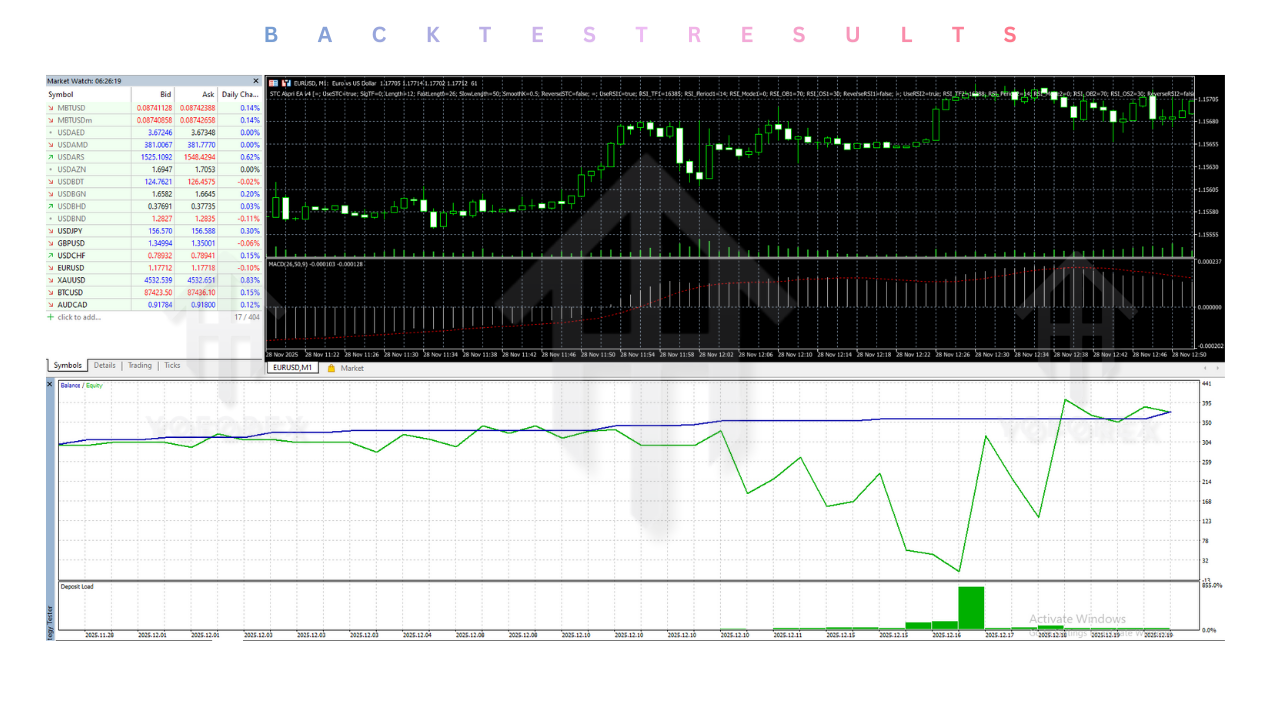Screen dimensions: 1280x720
Task: Close the Market Watch panel
Action: [256, 80]
